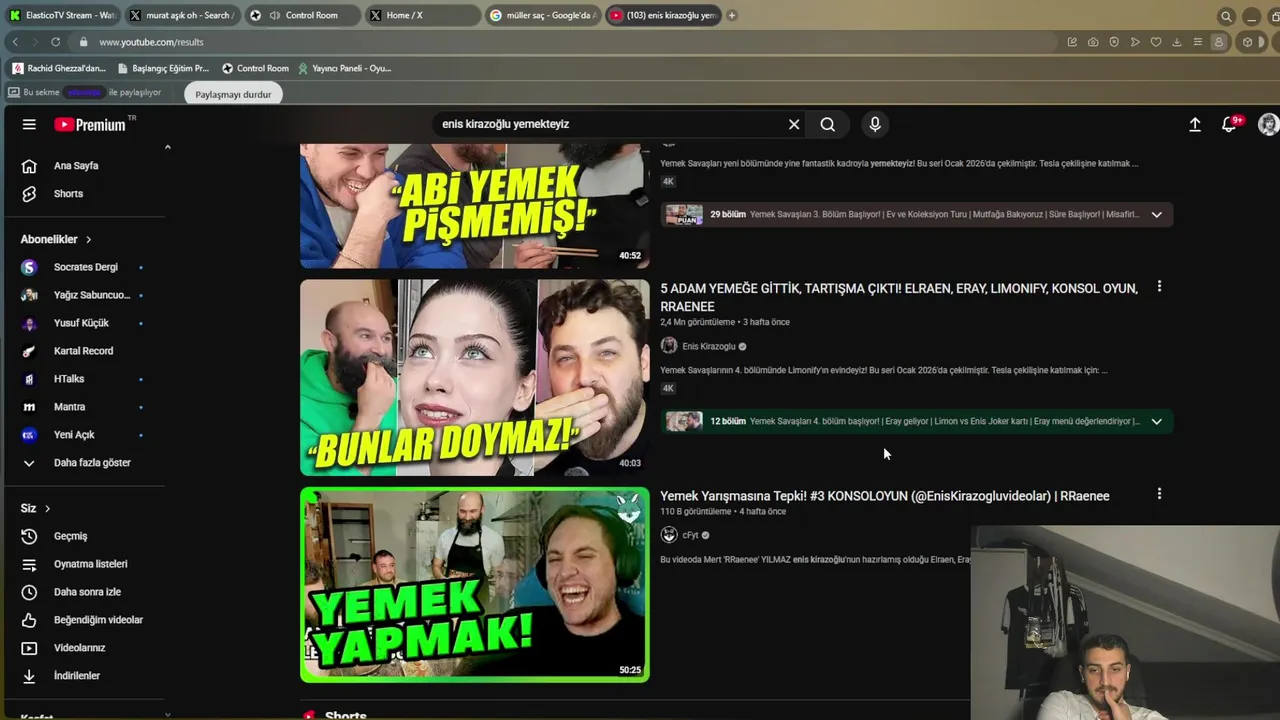Expand the 29 bölüm chapters list
Screen dimensions: 1280x720
click(x=1156, y=215)
